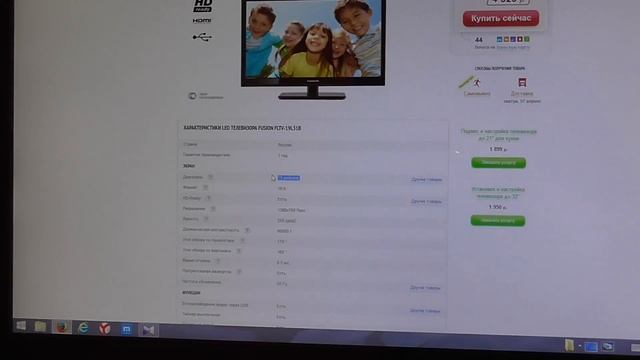Open the Самовывоз pickup link
The height and width of the screenshot is (360, 640).
coord(477,94)
